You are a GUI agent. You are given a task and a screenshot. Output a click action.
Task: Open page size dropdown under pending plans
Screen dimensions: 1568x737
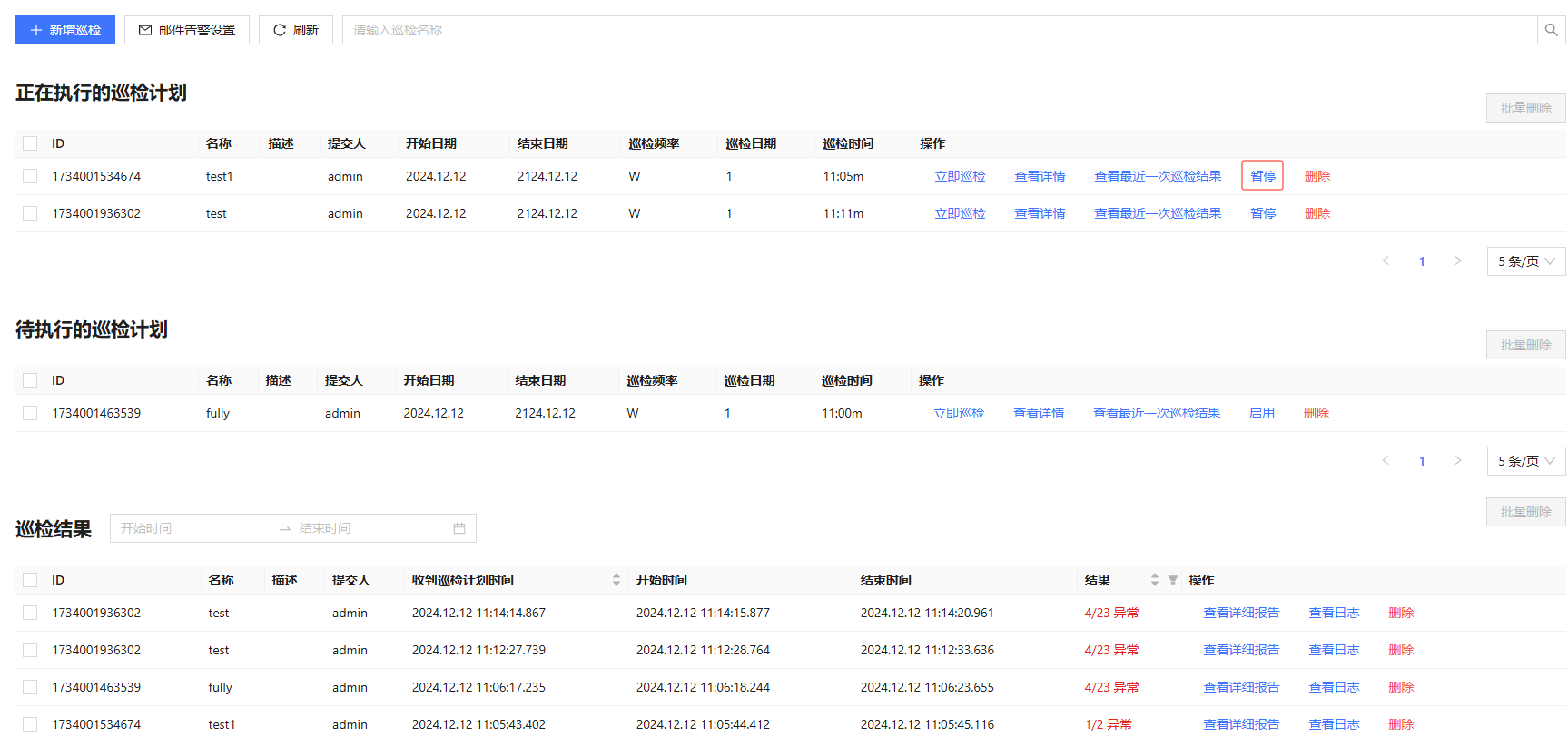1525,461
